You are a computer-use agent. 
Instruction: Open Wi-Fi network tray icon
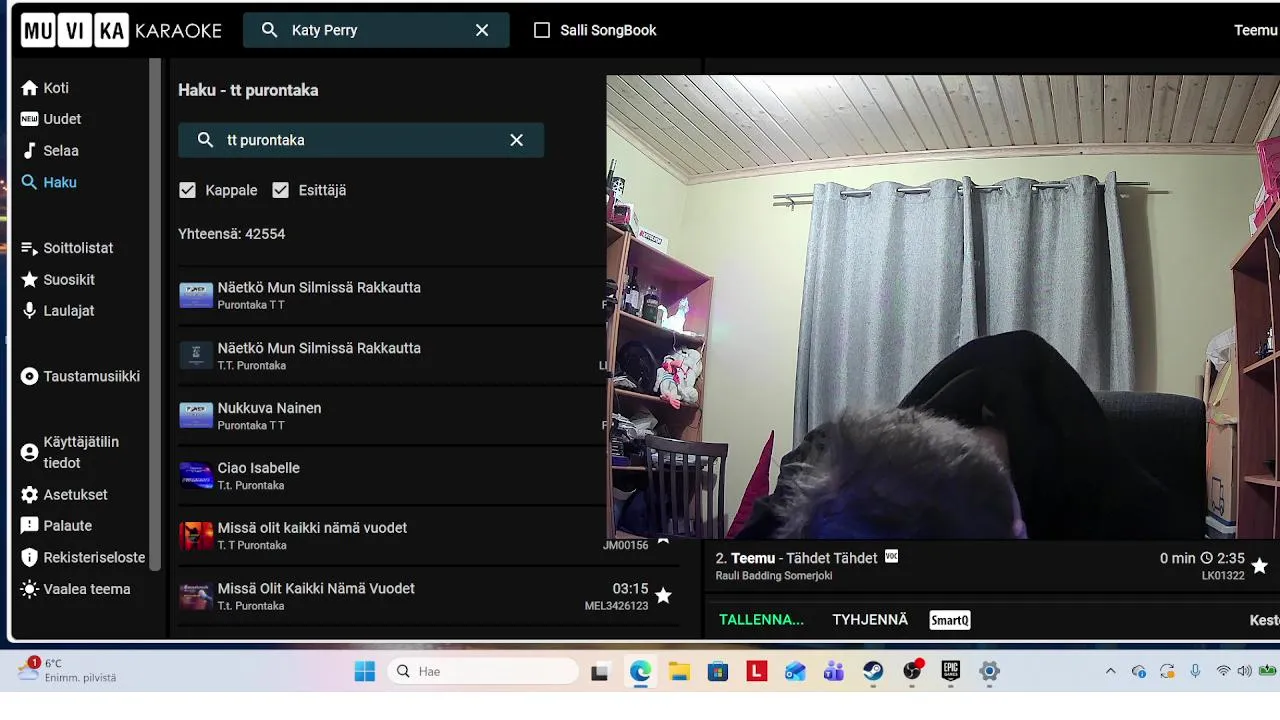tap(1223, 671)
